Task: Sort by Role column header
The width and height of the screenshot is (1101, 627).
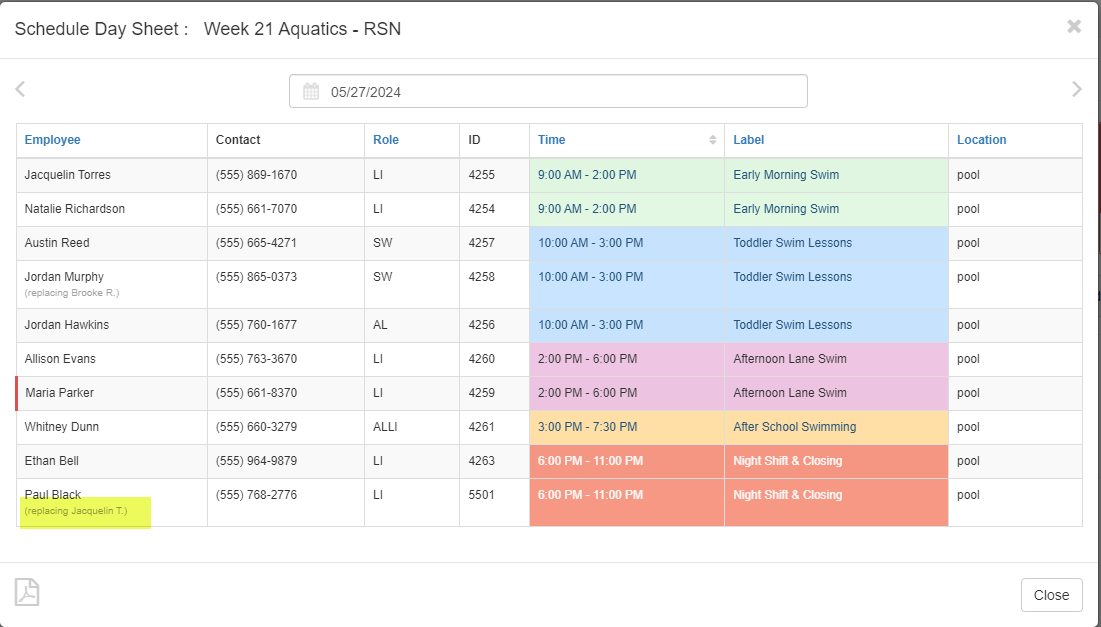Action: 386,140
